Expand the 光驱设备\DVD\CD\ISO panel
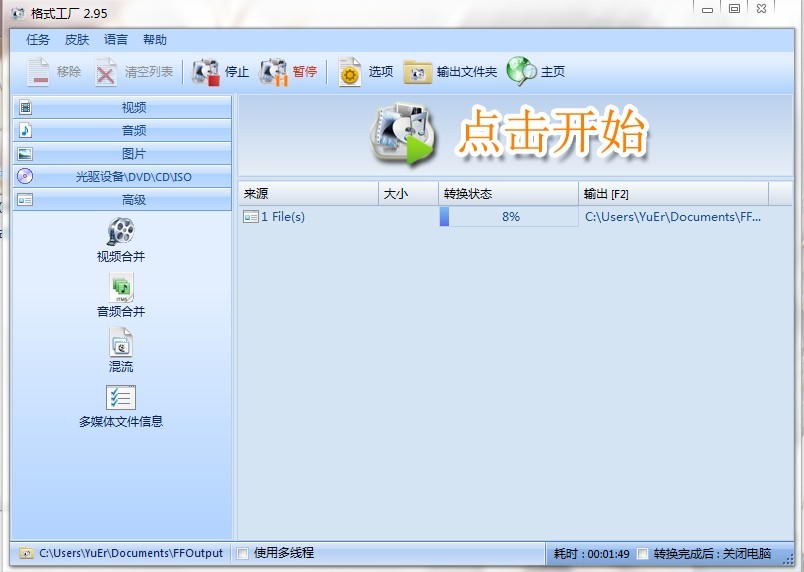Viewport: 804px width, 572px height. pyautogui.click(x=122, y=176)
